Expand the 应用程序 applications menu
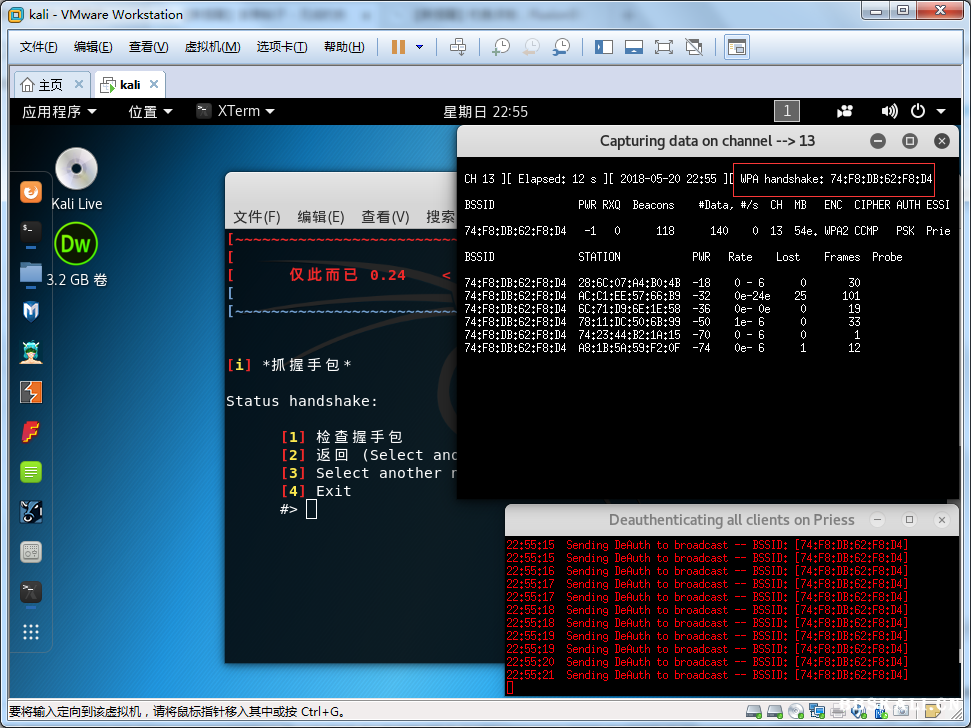This screenshot has width=971, height=728. [x=59, y=112]
